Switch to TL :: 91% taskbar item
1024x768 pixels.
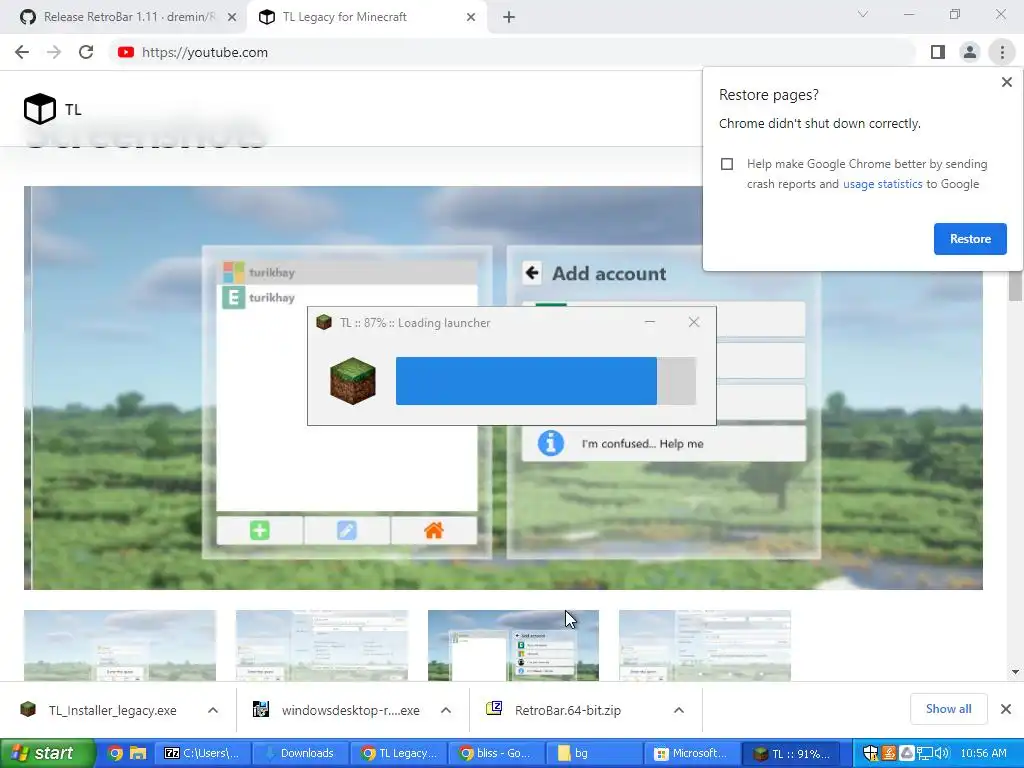[792, 753]
